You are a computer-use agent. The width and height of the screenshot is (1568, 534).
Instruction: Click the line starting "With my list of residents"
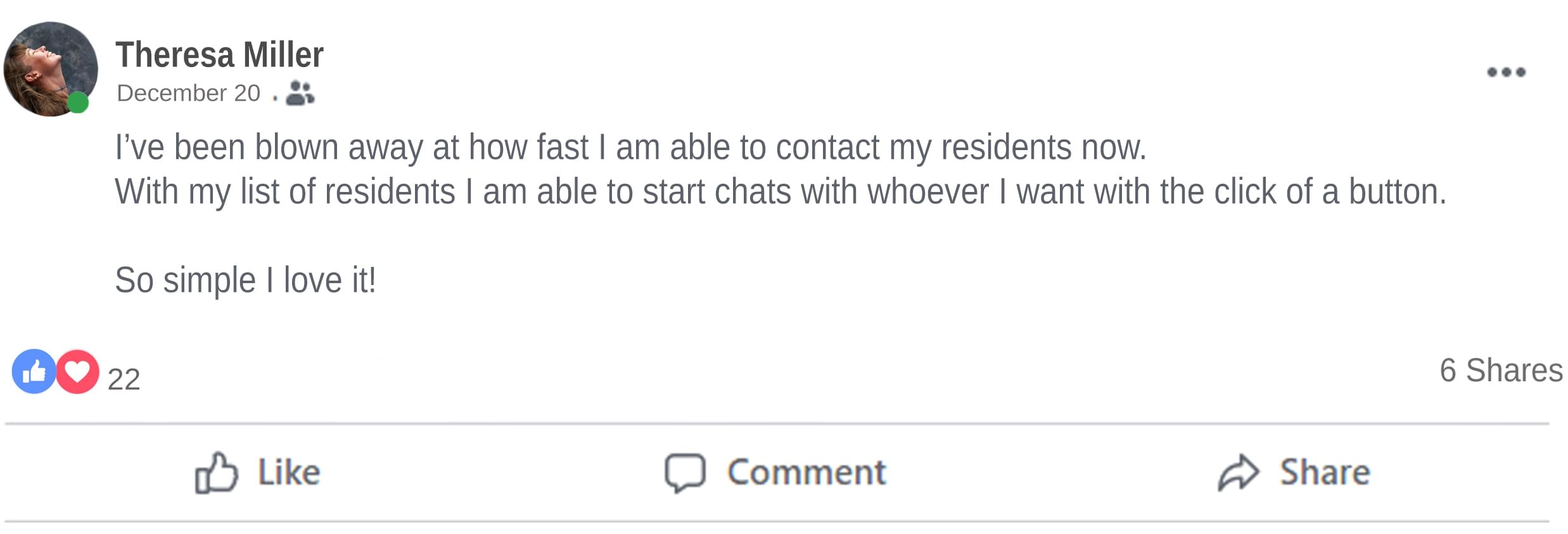click(779, 191)
